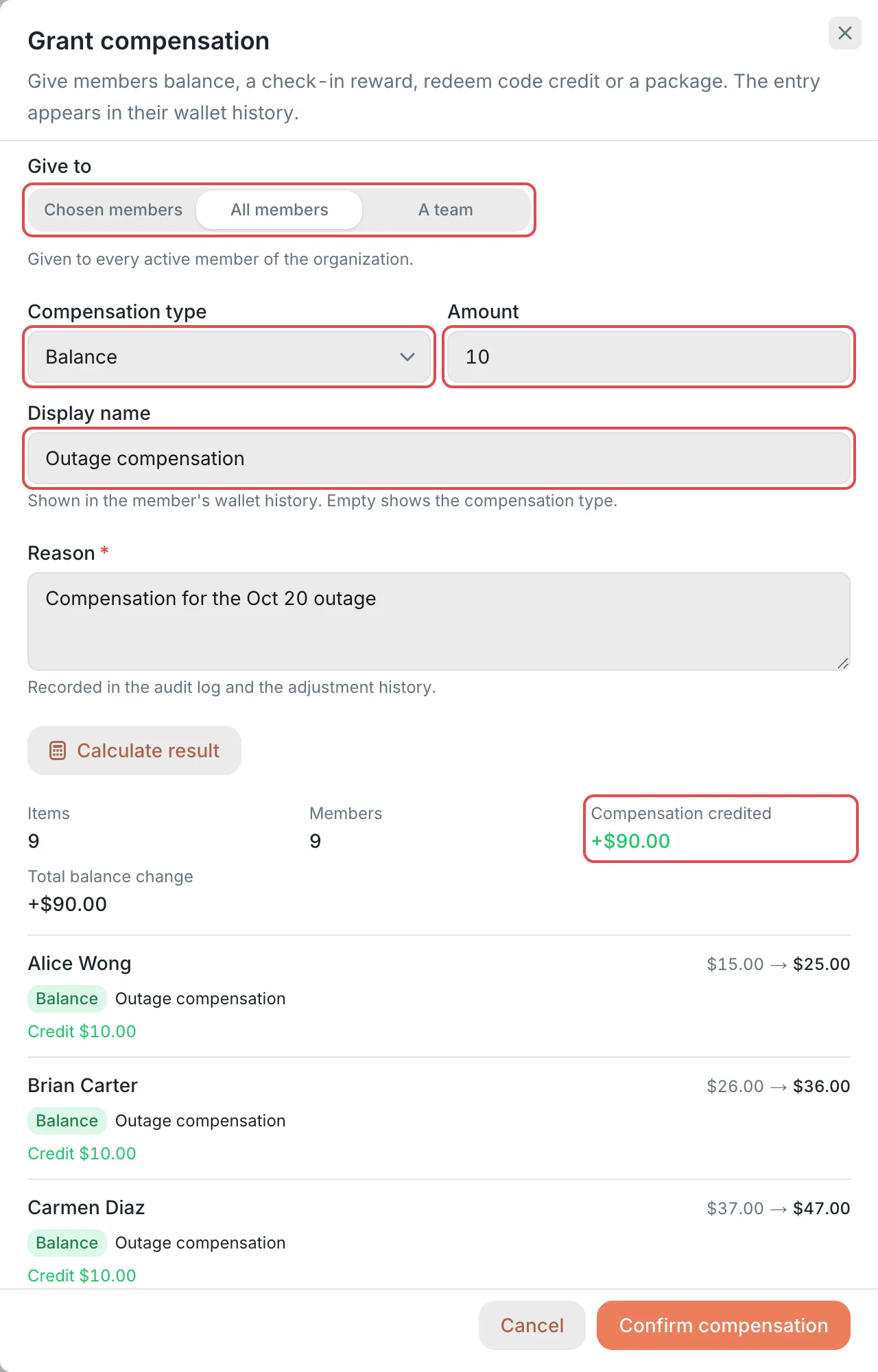
Task: Click the Alice Wong member name
Action: [80, 964]
